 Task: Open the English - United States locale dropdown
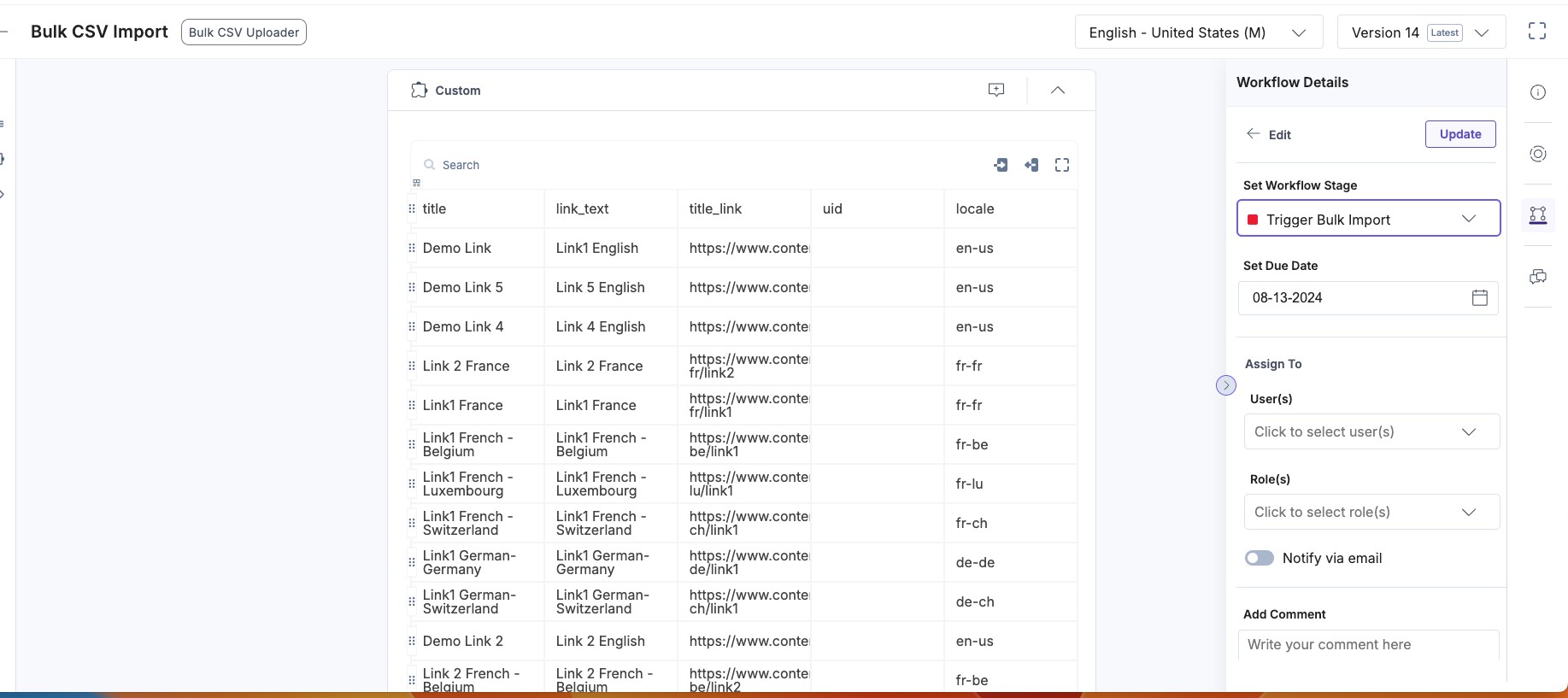[1199, 32]
